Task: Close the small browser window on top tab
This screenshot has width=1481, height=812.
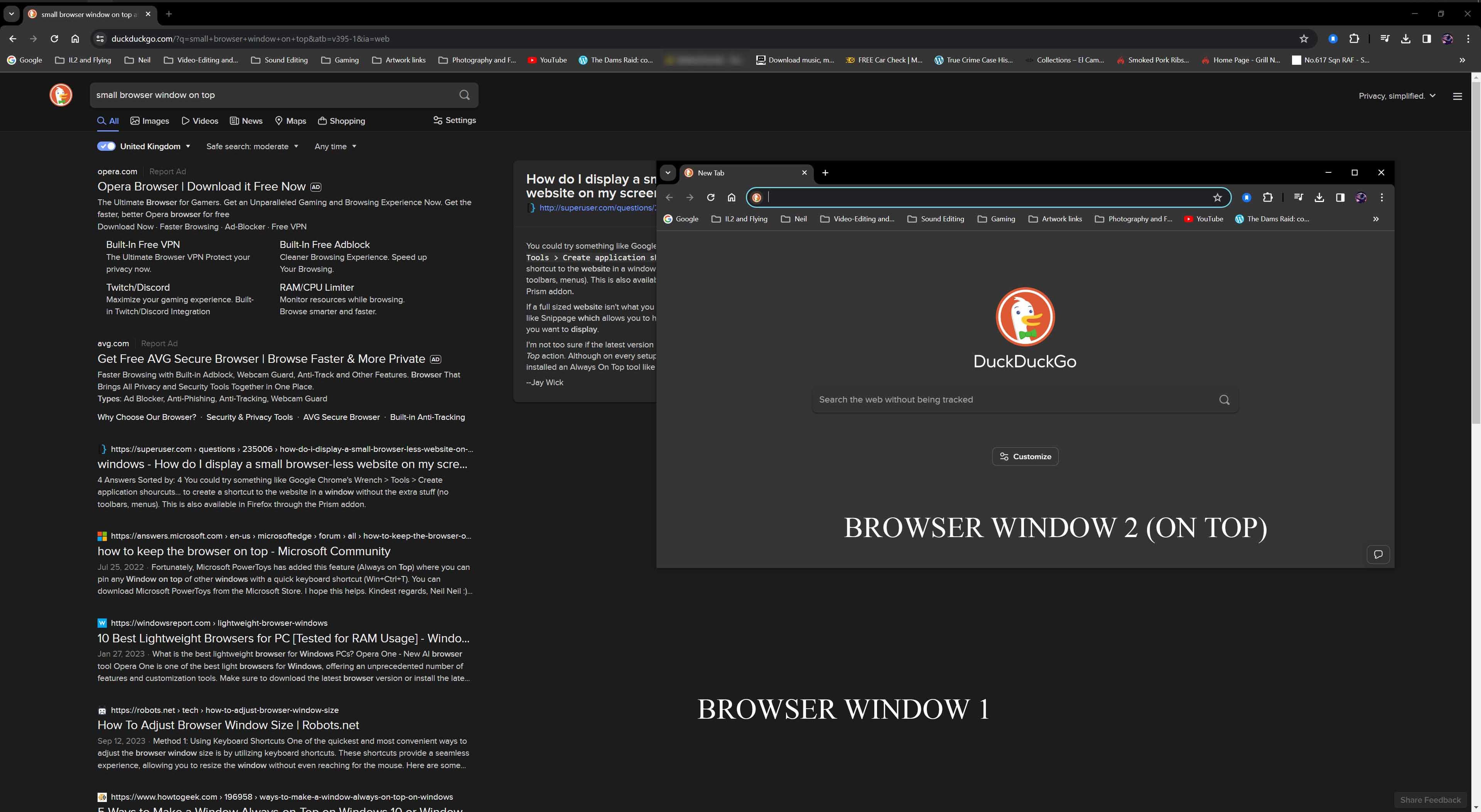Action: tap(148, 14)
